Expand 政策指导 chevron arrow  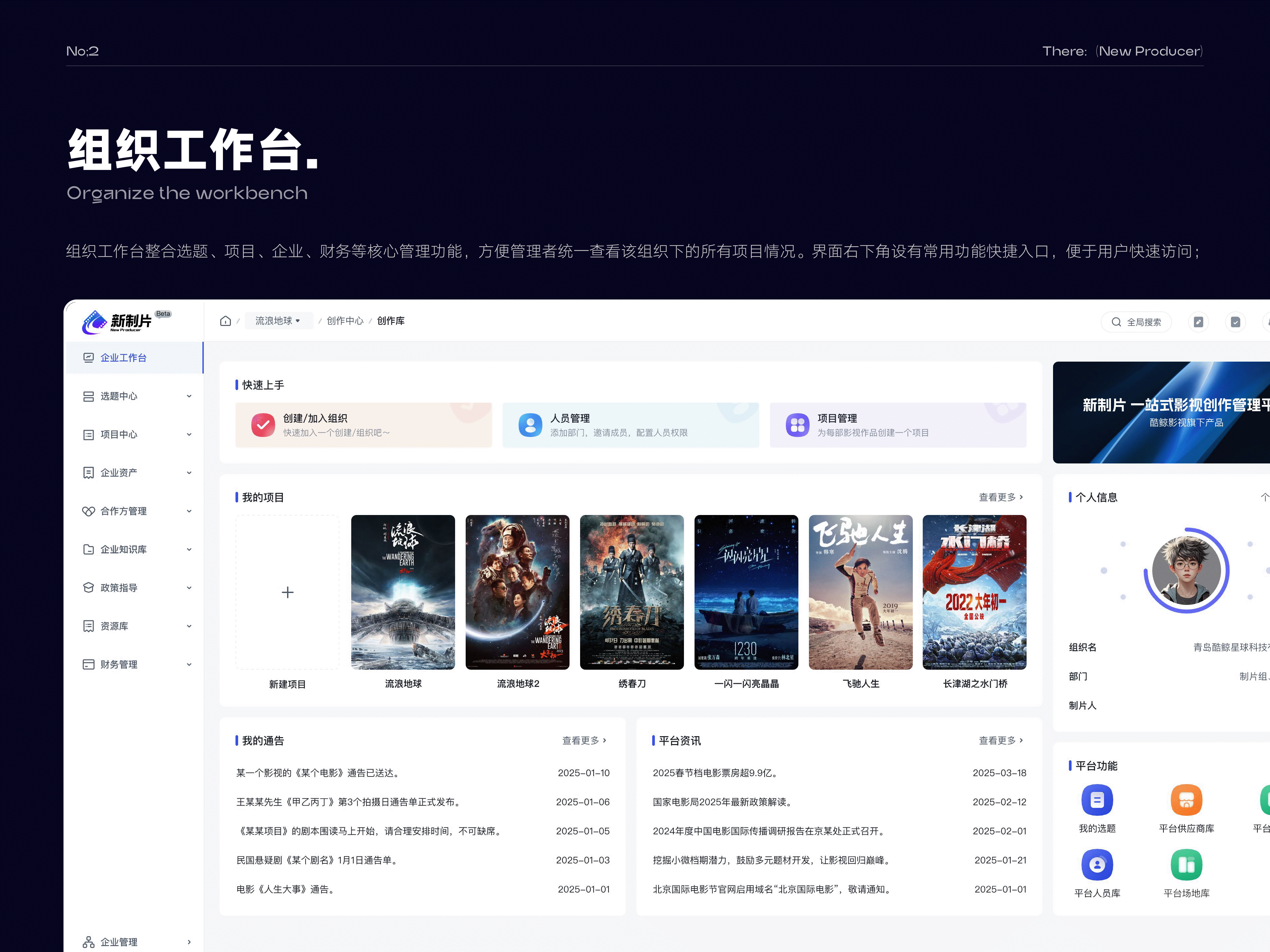[x=189, y=588]
